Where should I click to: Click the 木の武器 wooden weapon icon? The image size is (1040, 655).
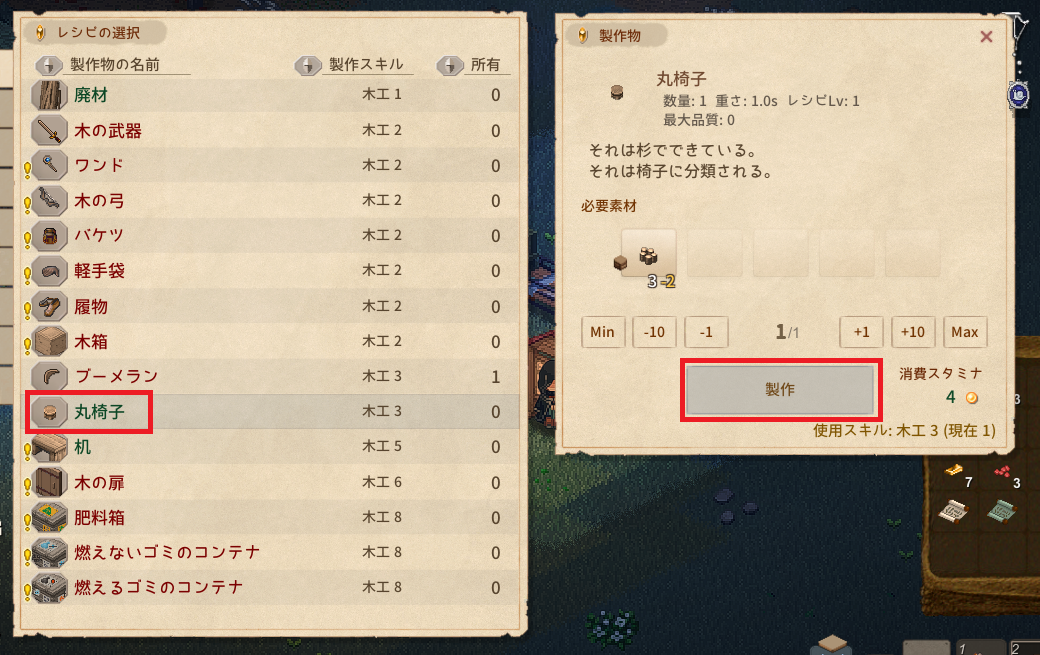50,131
